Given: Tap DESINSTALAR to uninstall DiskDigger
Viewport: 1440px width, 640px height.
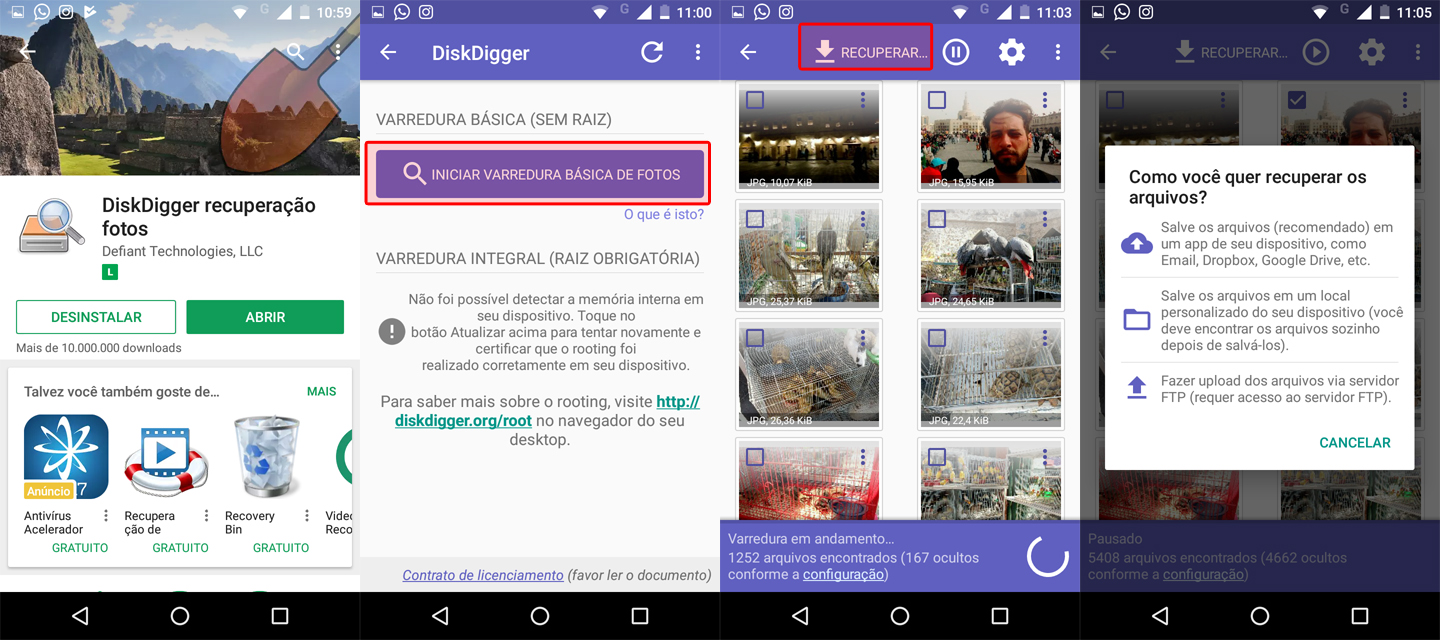Looking at the screenshot, I should coord(96,317).
